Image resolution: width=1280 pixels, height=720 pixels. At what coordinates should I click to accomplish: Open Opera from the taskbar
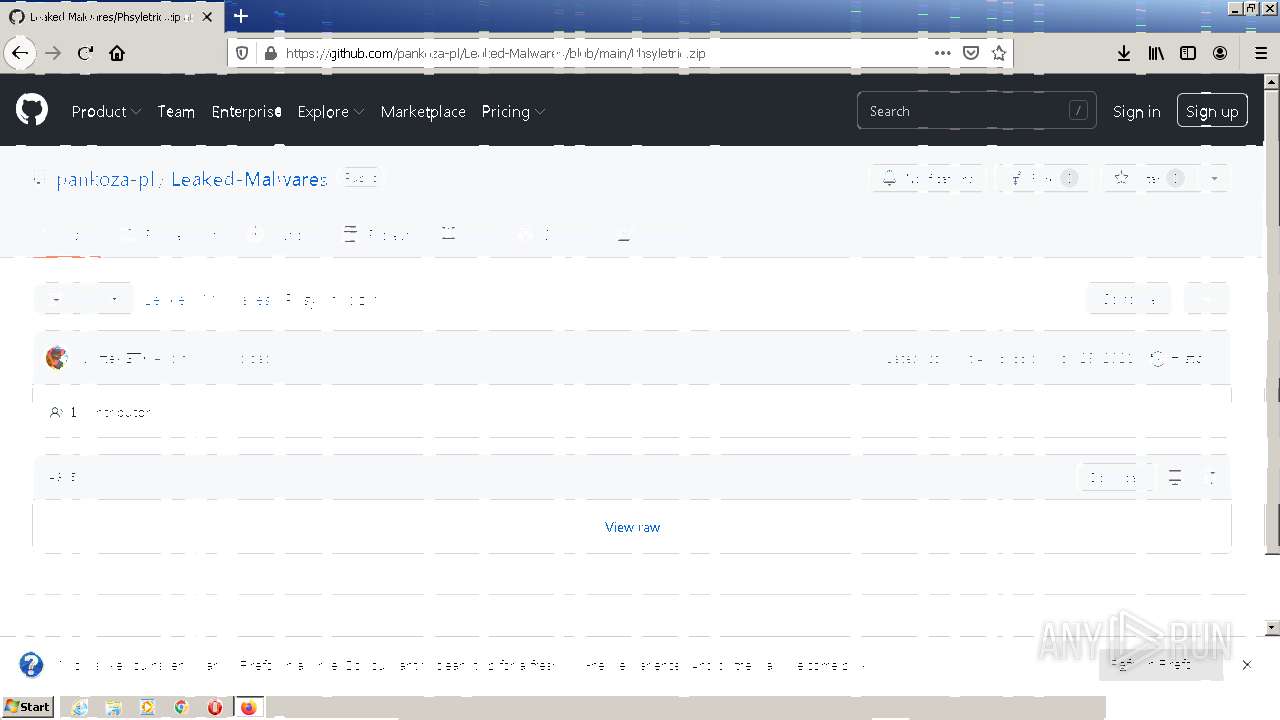pyautogui.click(x=215, y=707)
